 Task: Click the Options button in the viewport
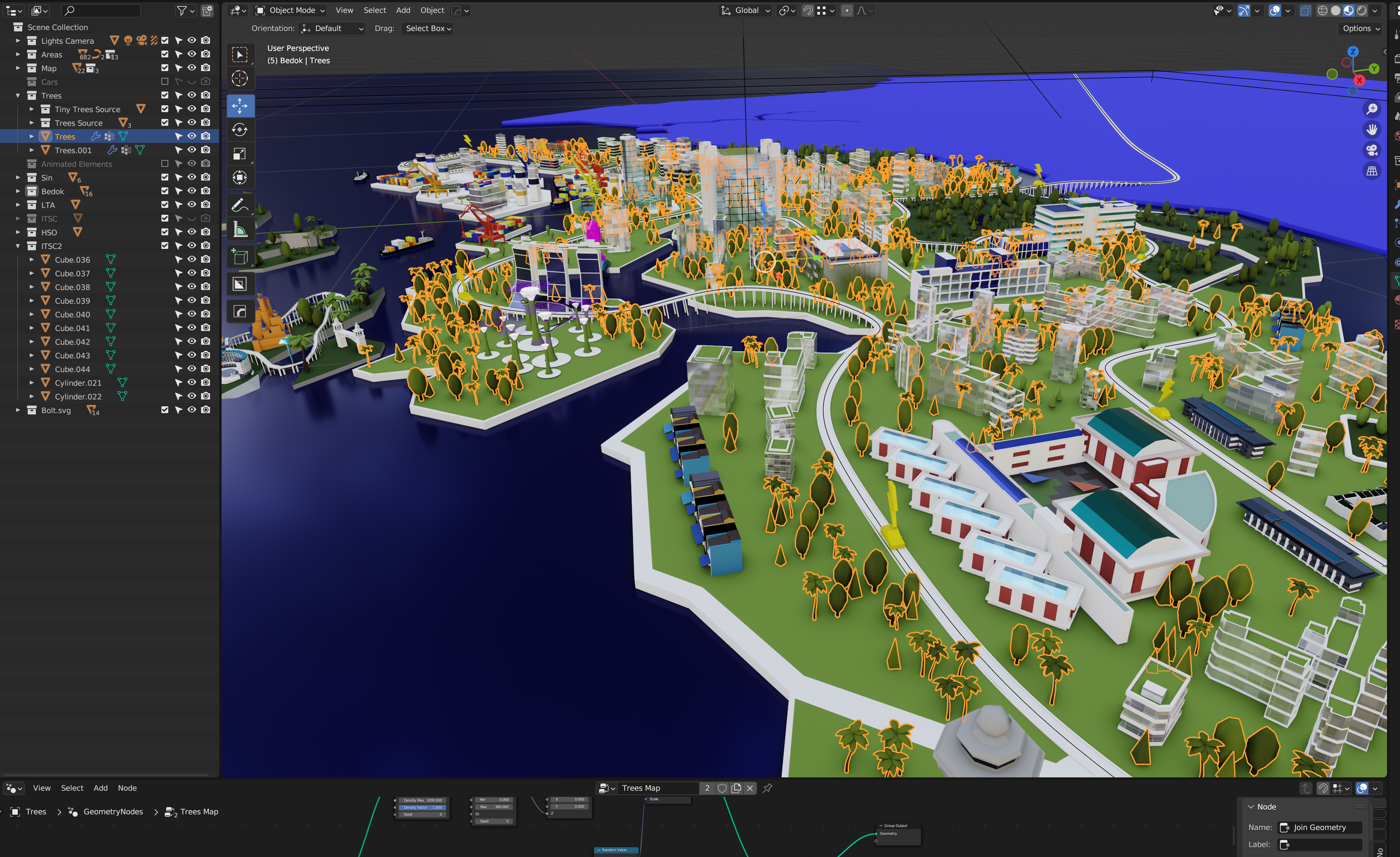[1361, 29]
